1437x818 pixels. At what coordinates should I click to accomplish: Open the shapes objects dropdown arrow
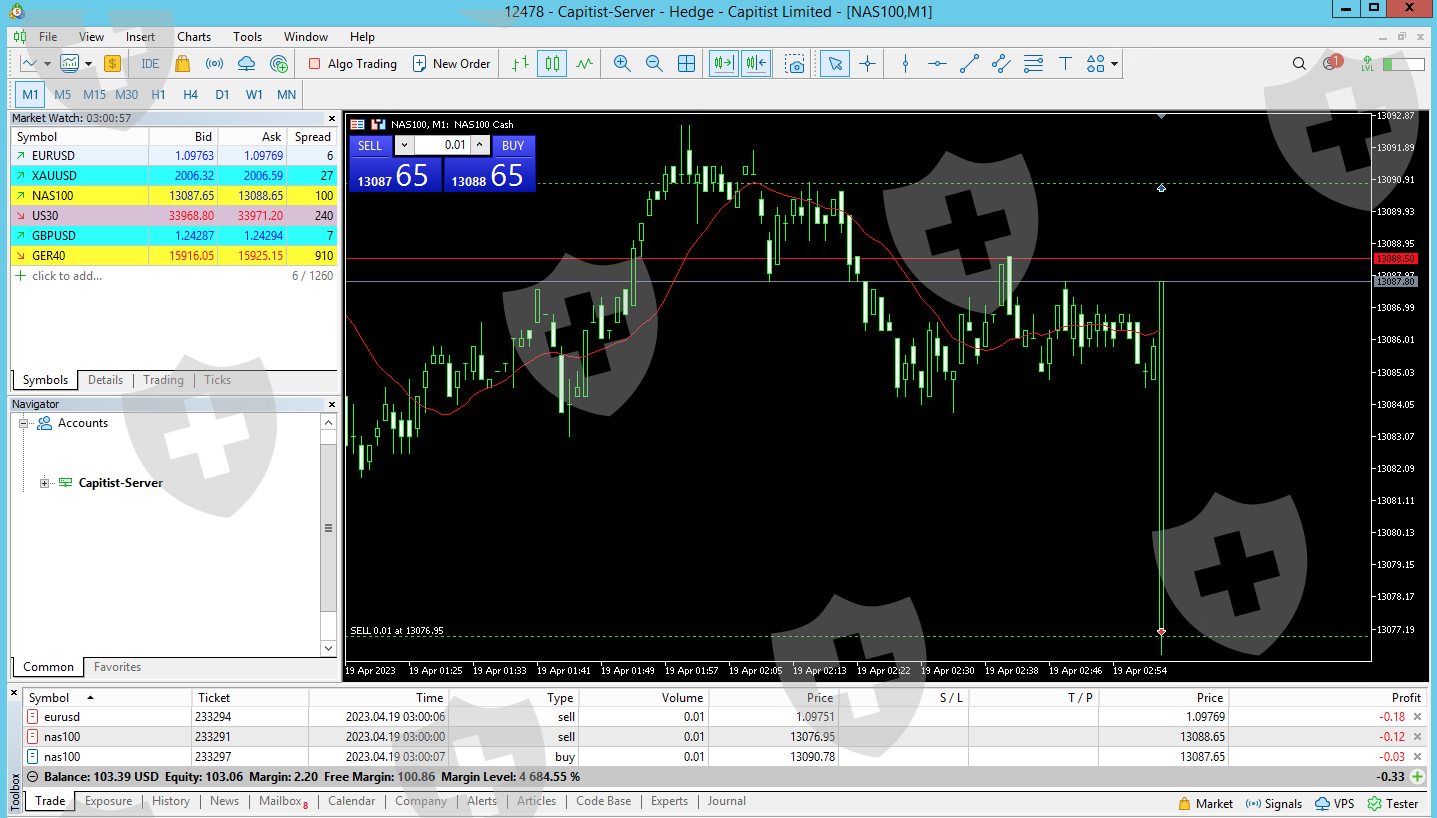coord(1114,64)
